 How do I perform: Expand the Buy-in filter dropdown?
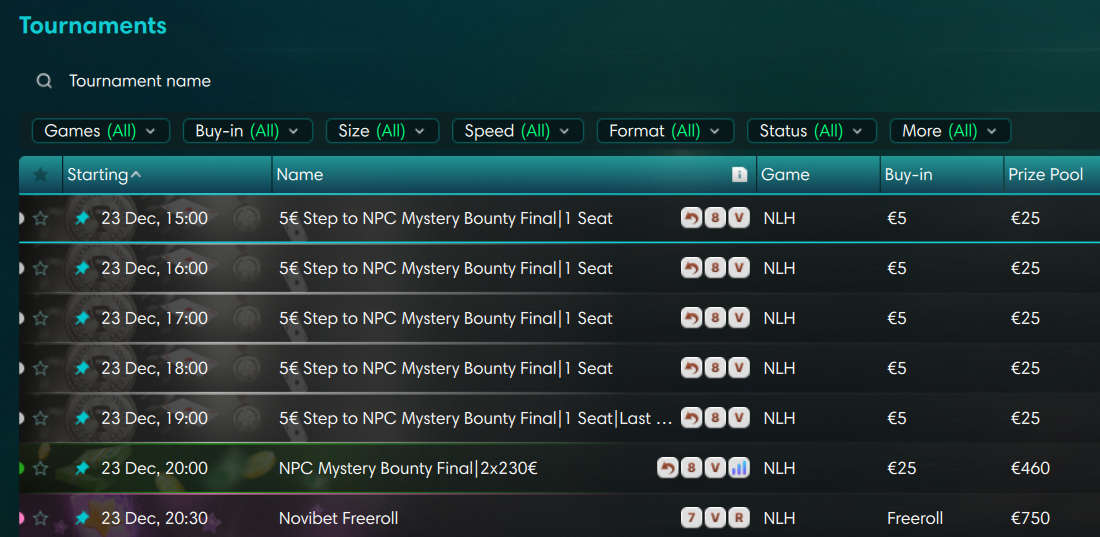click(247, 131)
